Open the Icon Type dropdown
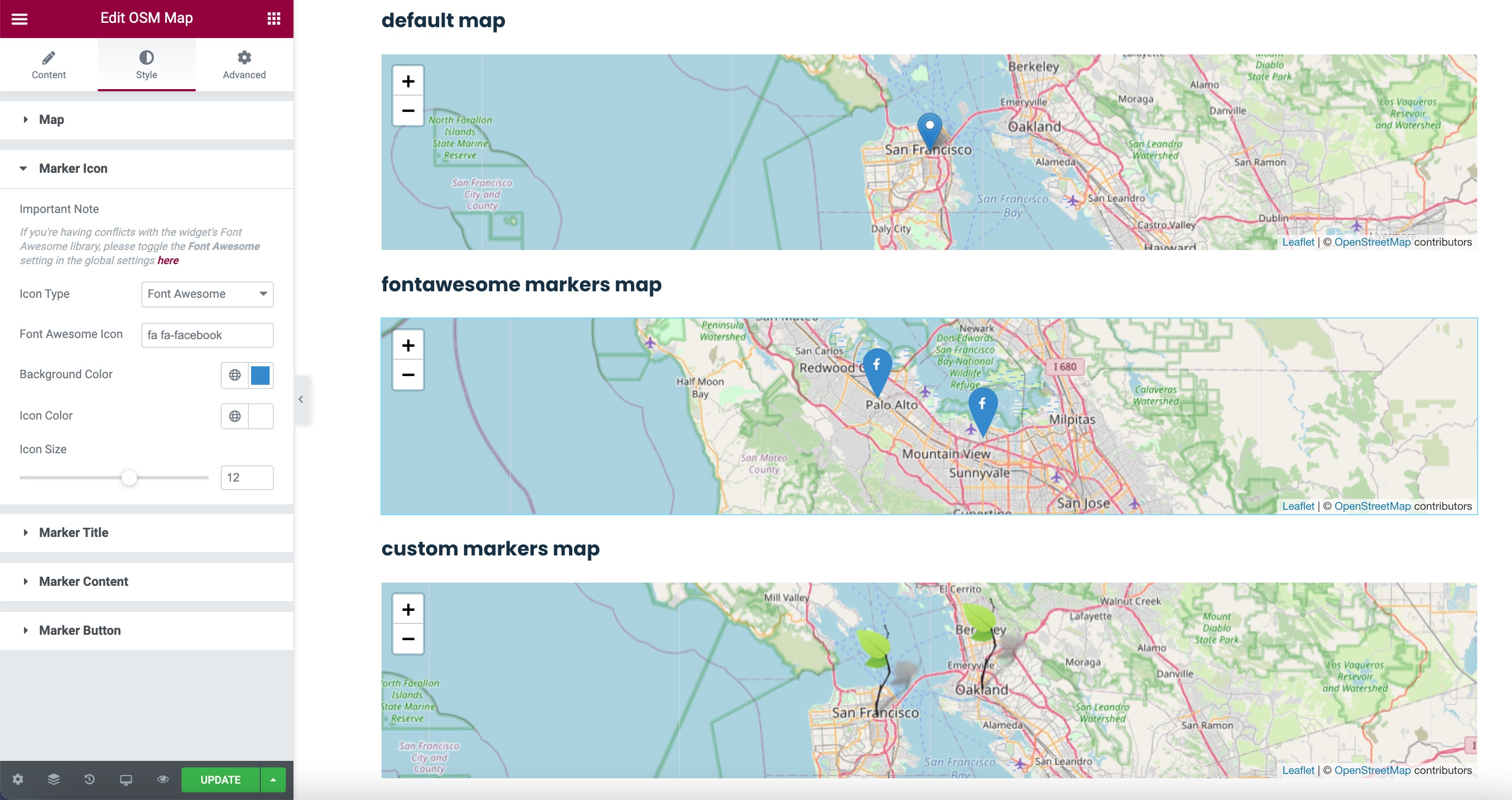This screenshot has height=800, width=1512. pyautogui.click(x=207, y=294)
